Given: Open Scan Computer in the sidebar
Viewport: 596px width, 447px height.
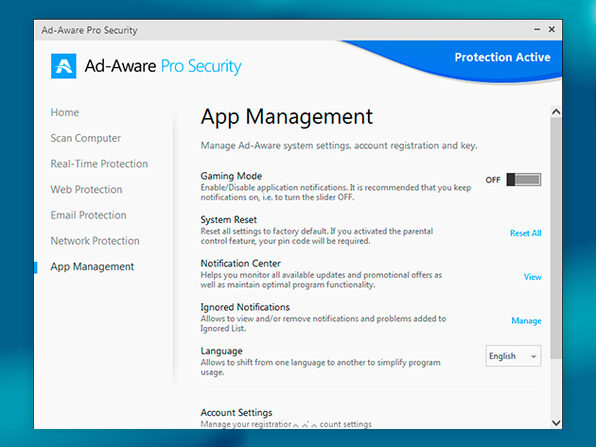Looking at the screenshot, I should tap(86, 138).
